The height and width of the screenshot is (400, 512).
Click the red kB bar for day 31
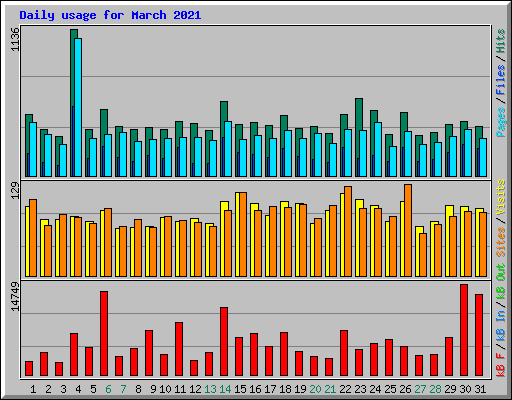click(479, 335)
